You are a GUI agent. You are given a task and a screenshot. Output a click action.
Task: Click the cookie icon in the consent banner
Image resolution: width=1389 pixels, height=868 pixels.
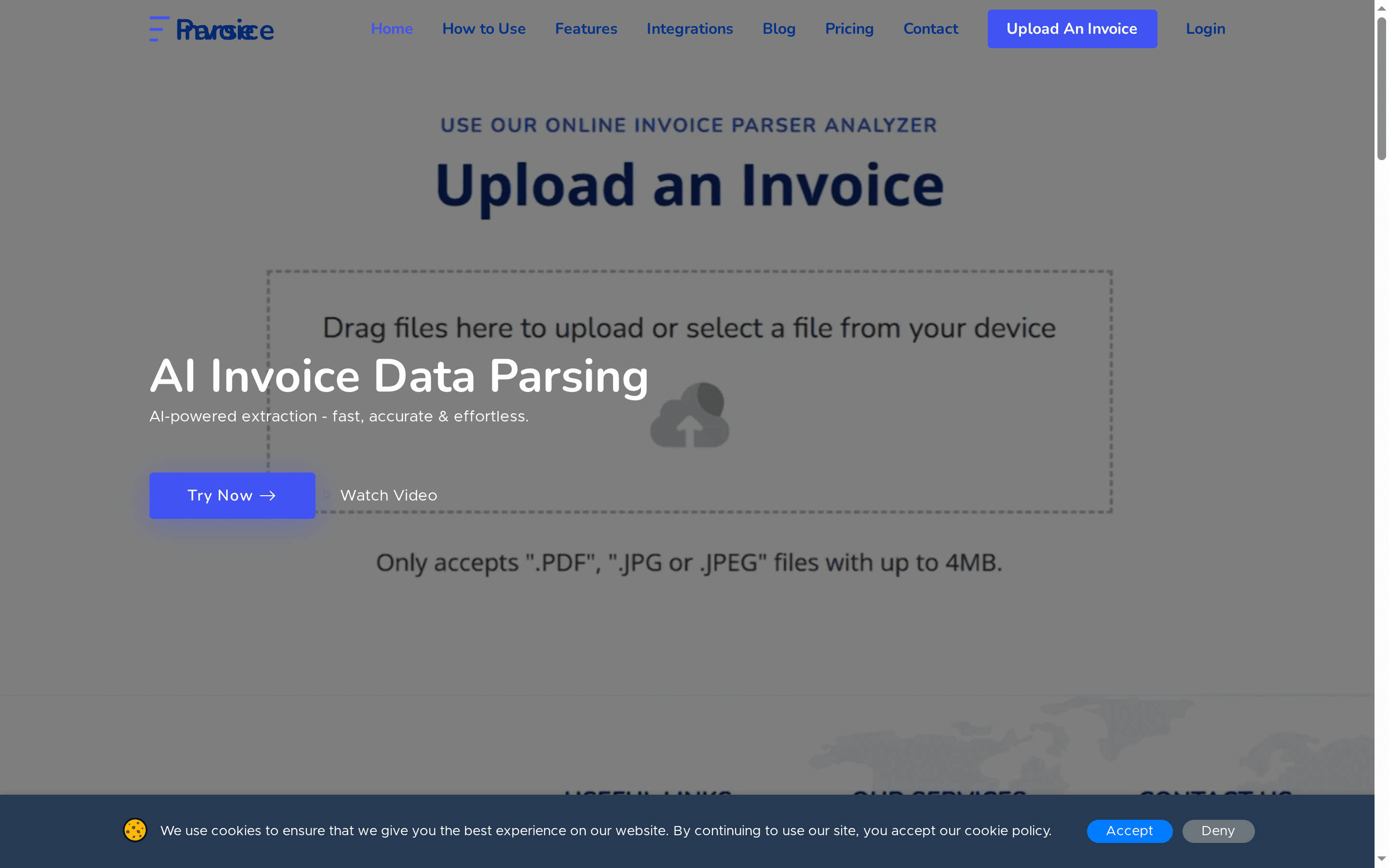tap(135, 830)
